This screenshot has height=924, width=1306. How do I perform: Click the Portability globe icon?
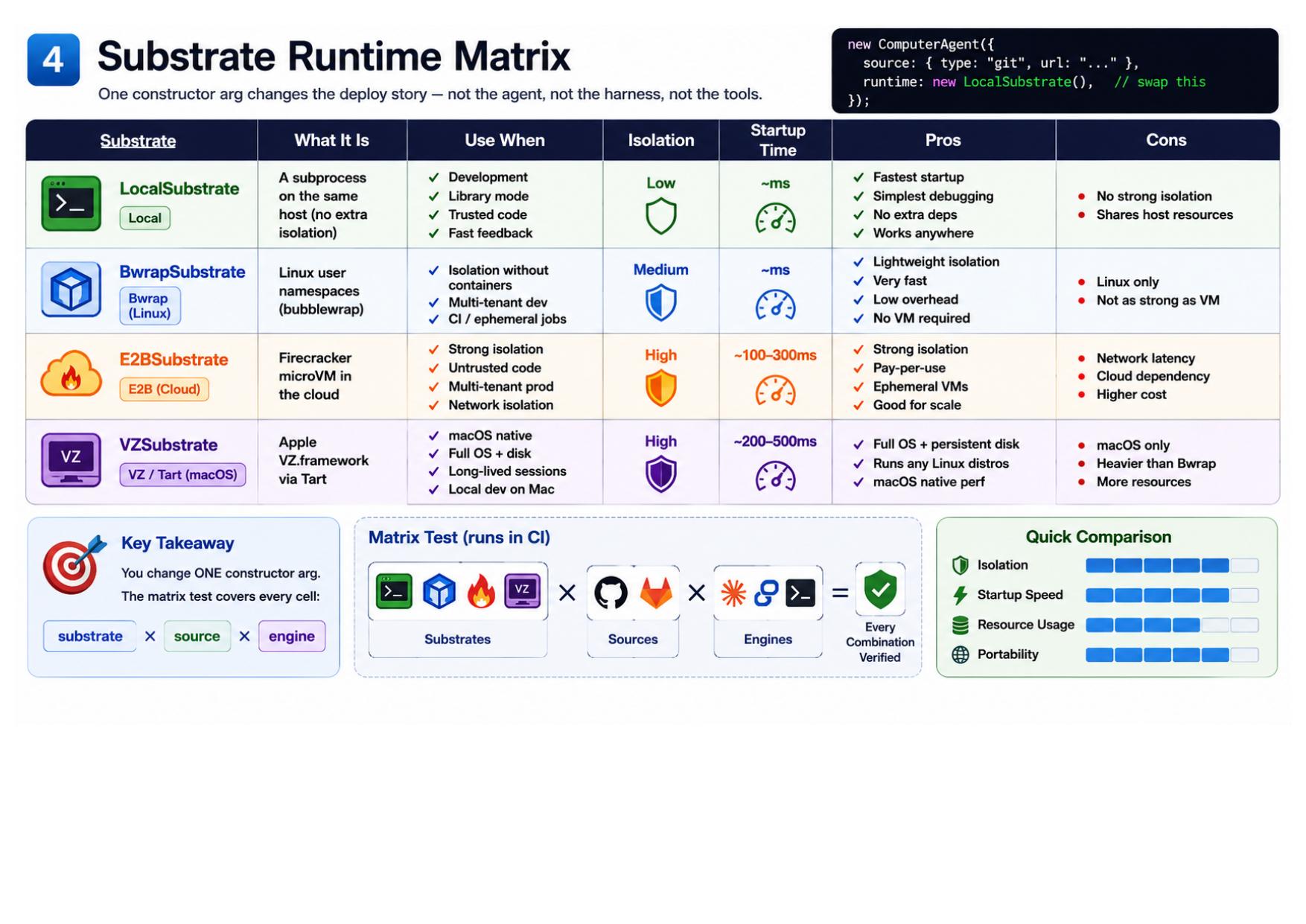(961, 654)
